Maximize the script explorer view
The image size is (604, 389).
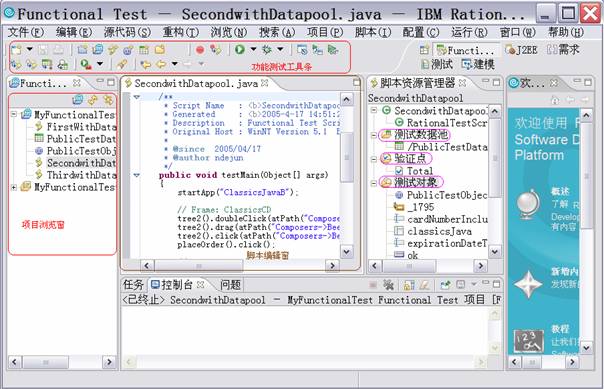(x=497, y=82)
